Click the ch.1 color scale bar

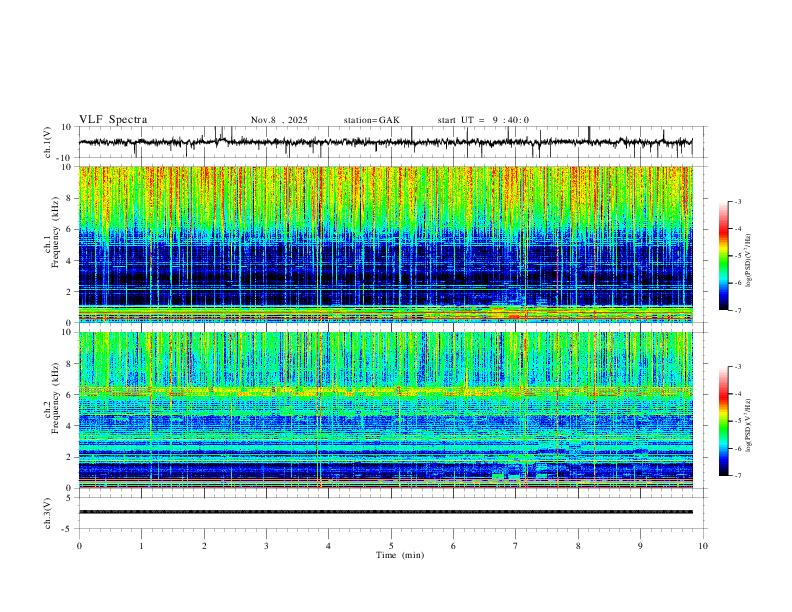pos(723,256)
